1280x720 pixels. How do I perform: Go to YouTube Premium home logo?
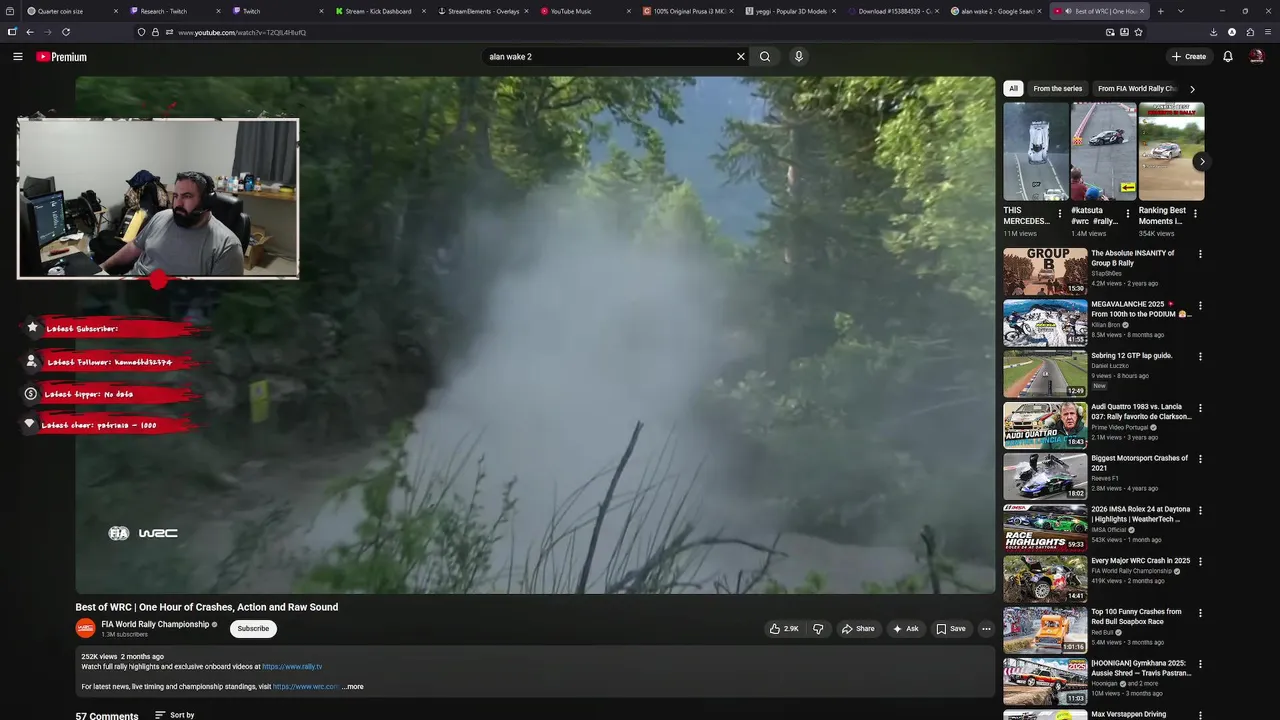[62, 57]
